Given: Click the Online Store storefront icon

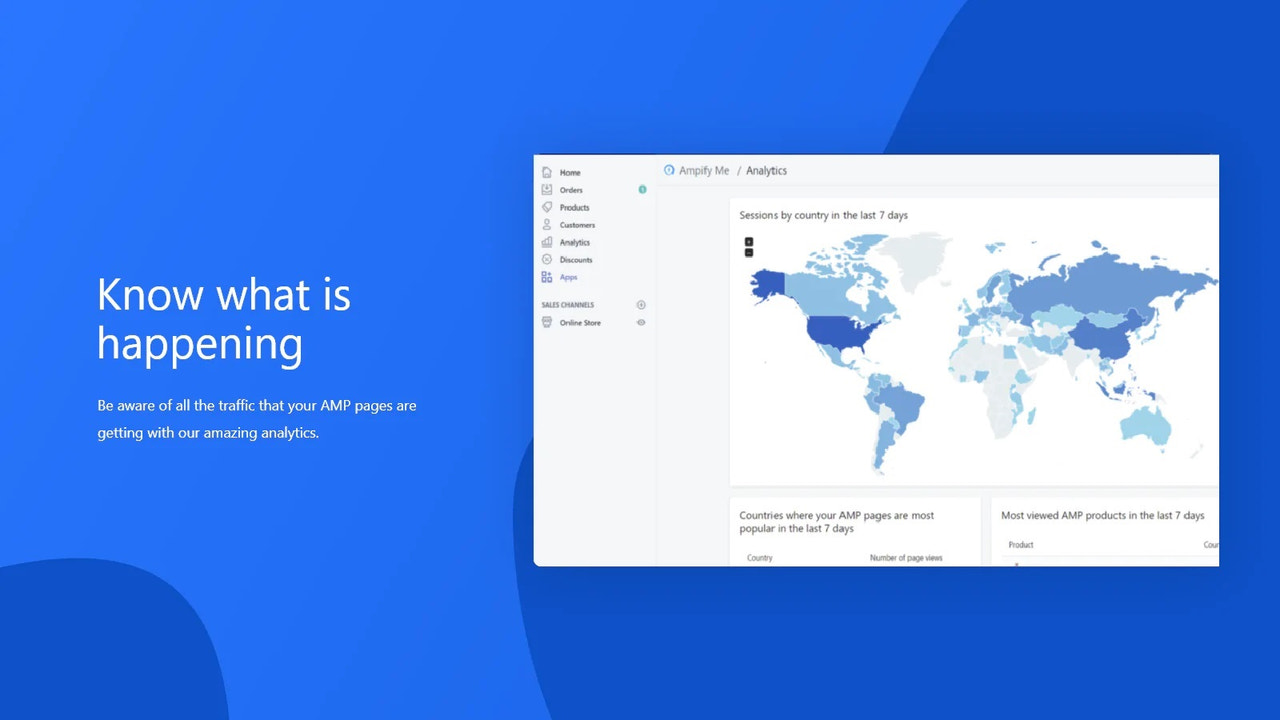Looking at the screenshot, I should click(x=547, y=322).
